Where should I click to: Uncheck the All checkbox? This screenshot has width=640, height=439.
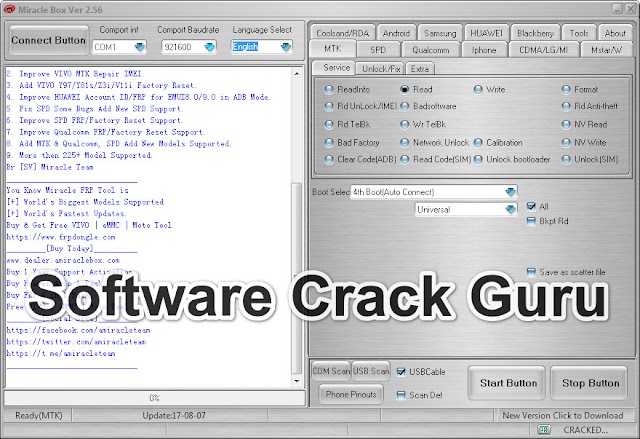click(x=531, y=206)
